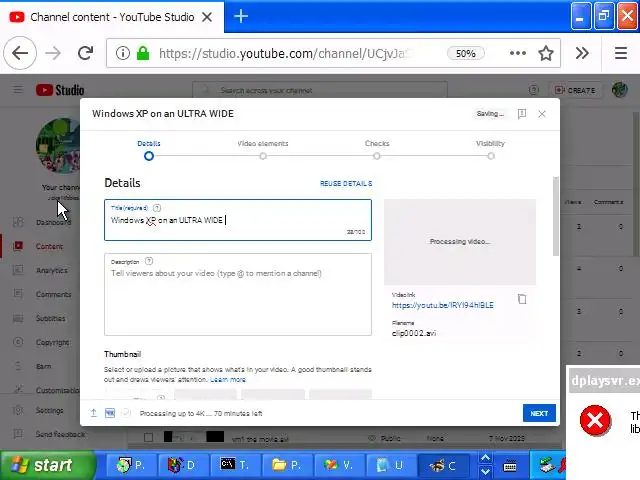Open page actions three-dots menu
640x480 pixels.
click(518, 53)
